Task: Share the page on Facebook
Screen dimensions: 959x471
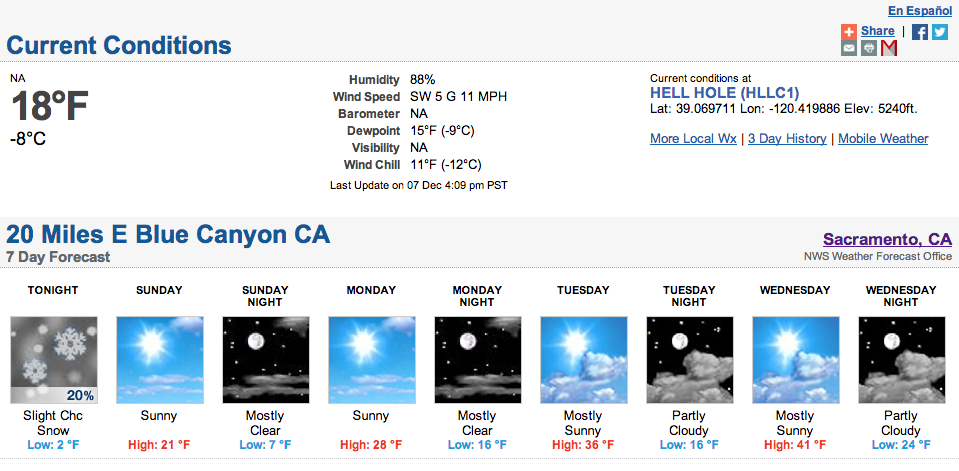Action: [x=919, y=32]
